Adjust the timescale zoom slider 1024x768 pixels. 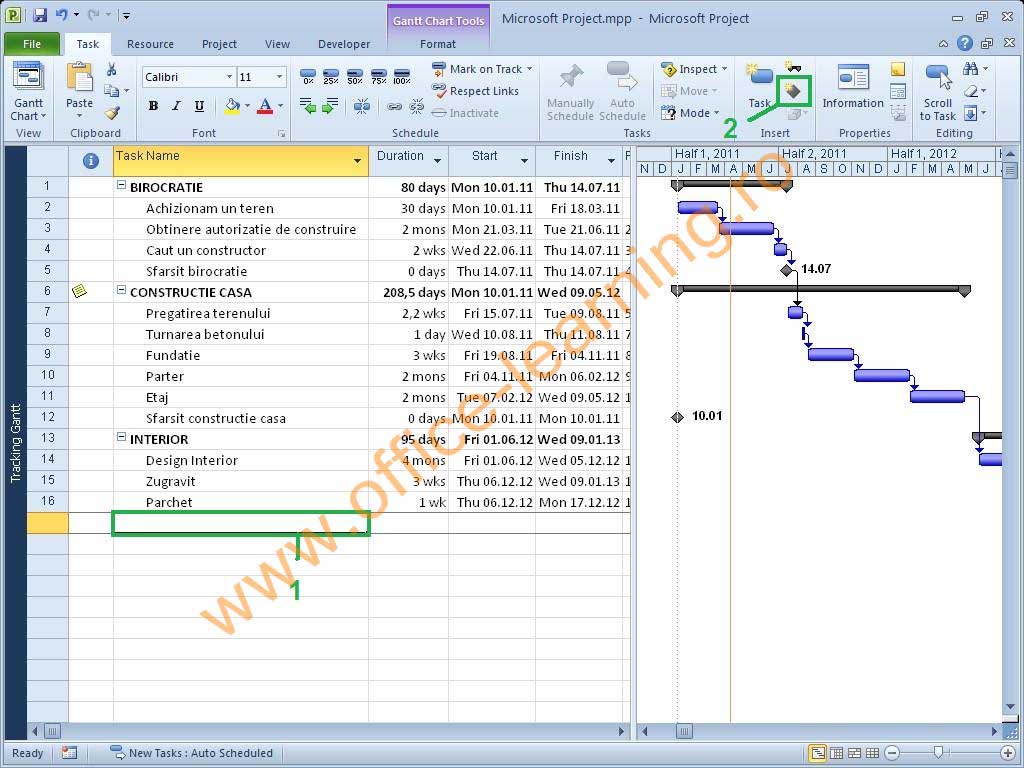tap(938, 752)
